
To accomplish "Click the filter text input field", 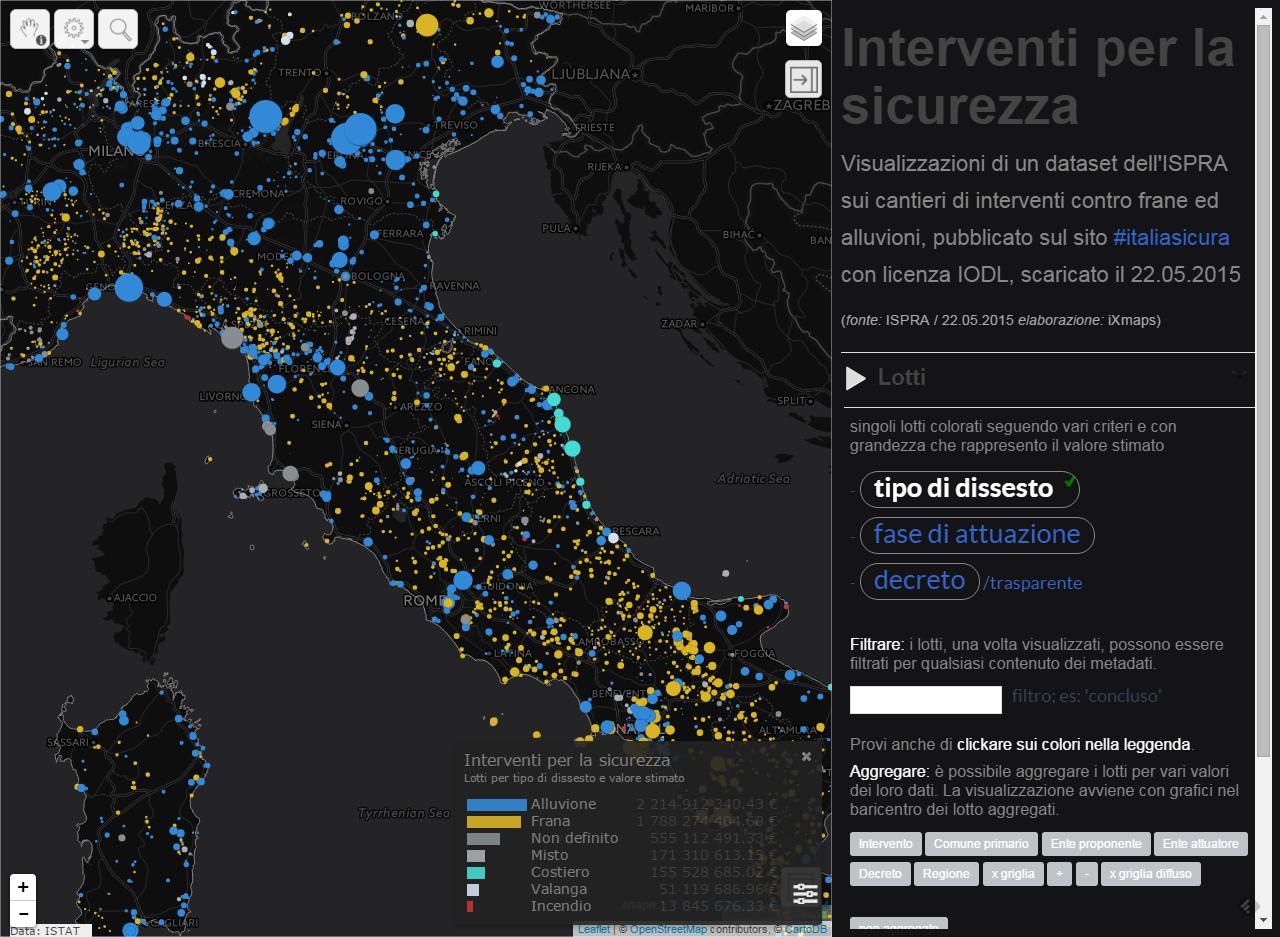I will coord(925,700).
